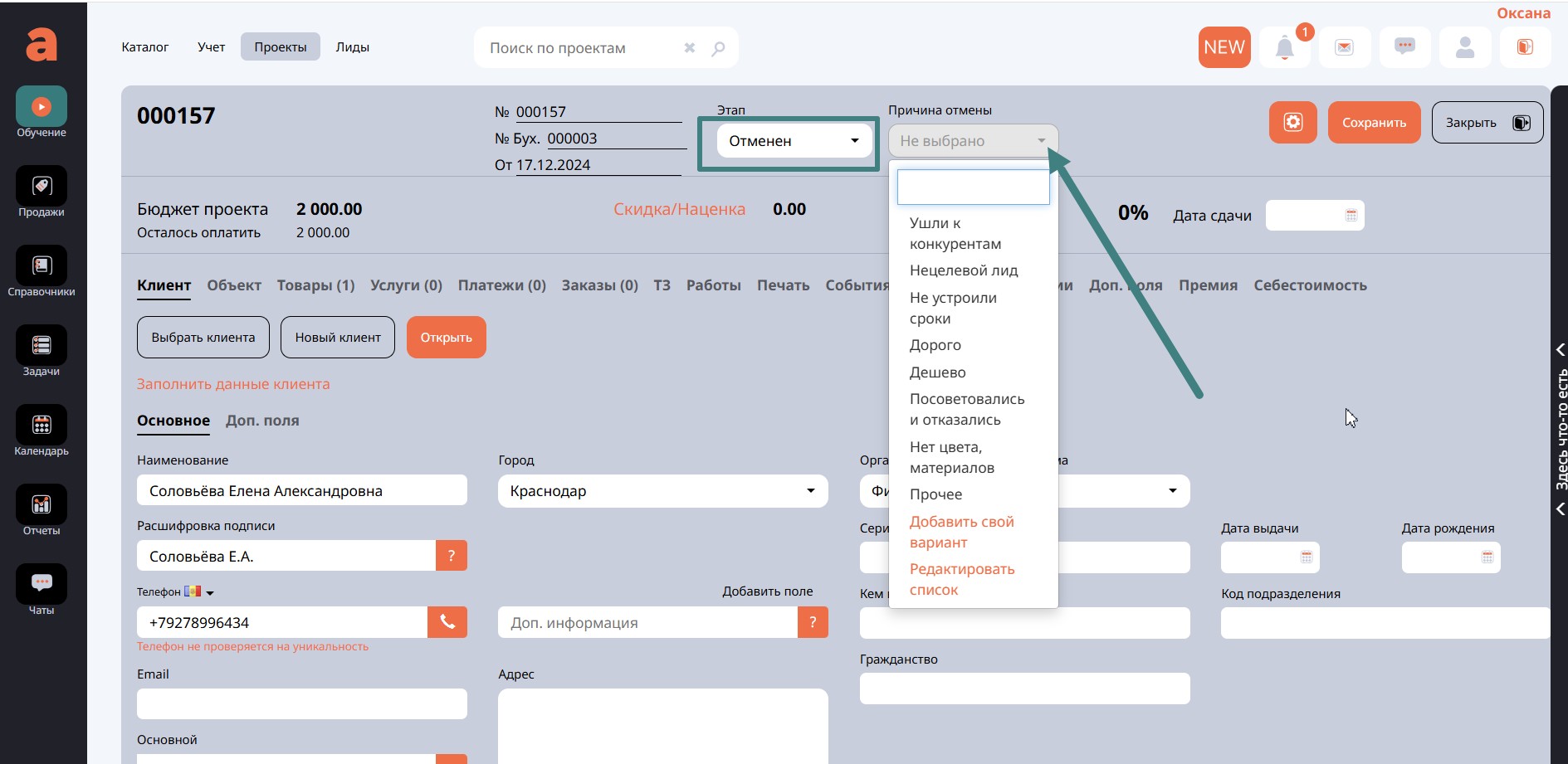Expand the Этап stage dropdown
Viewport: 1568px width, 764px height.
[x=793, y=141]
